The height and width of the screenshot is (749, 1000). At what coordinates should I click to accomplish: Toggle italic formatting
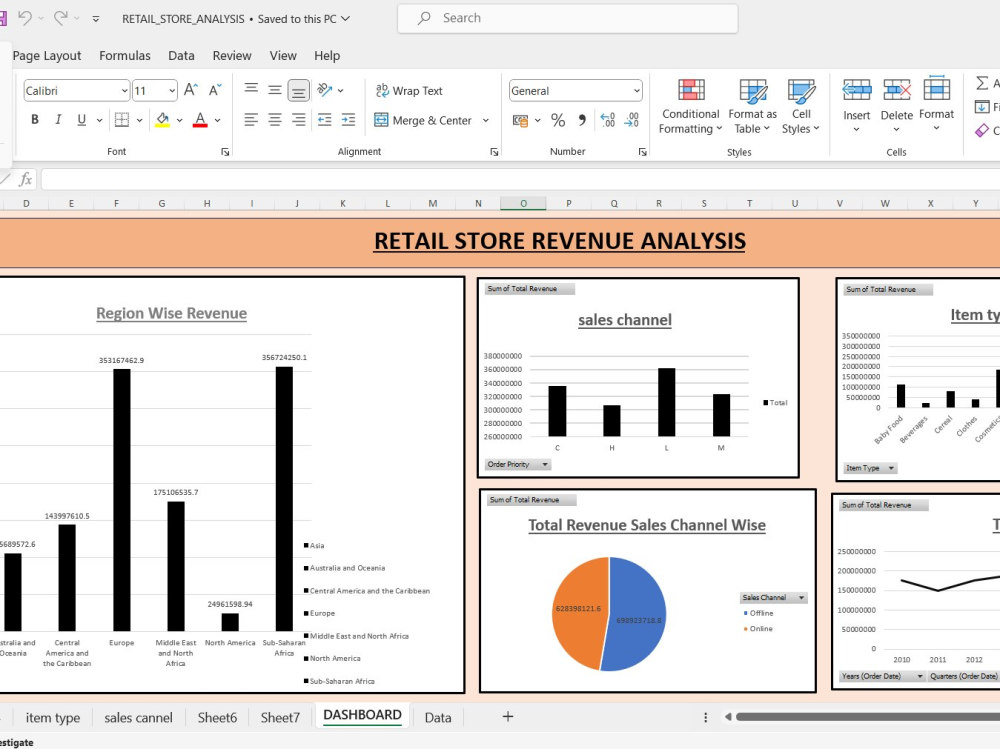point(58,119)
